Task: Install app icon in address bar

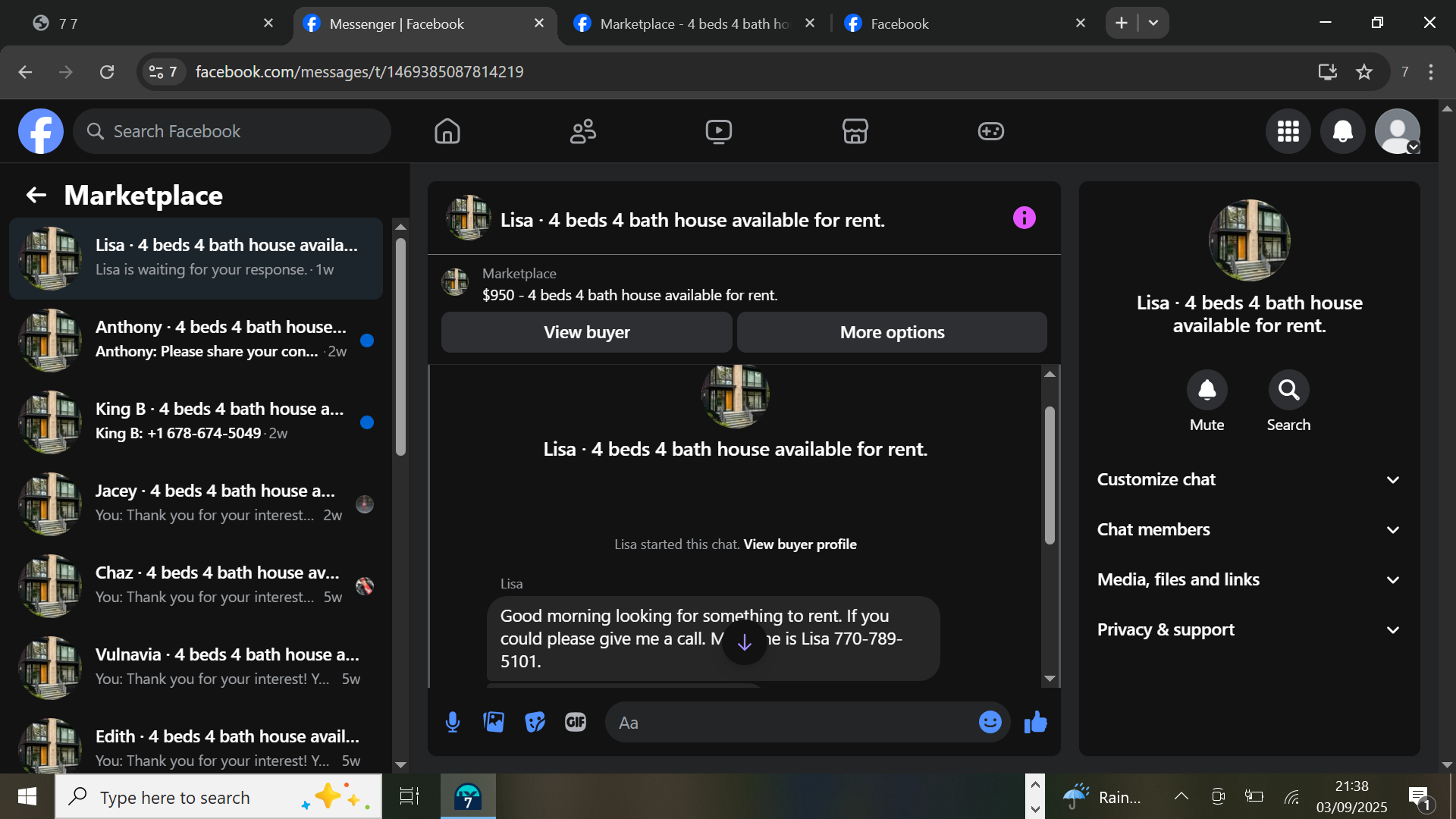Action: (1327, 72)
